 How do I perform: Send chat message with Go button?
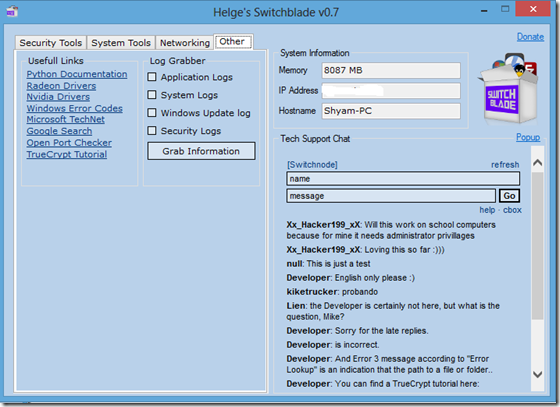pos(509,196)
